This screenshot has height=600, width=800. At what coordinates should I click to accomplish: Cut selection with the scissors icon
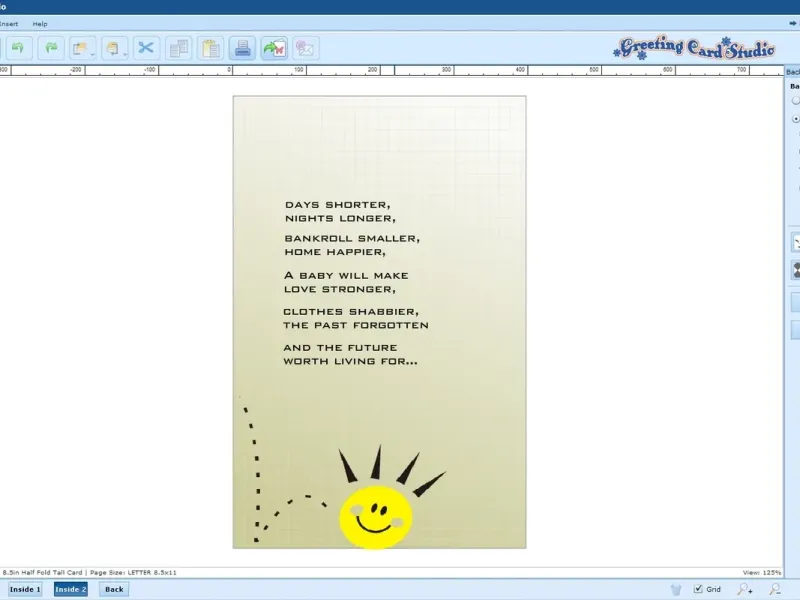coord(146,48)
